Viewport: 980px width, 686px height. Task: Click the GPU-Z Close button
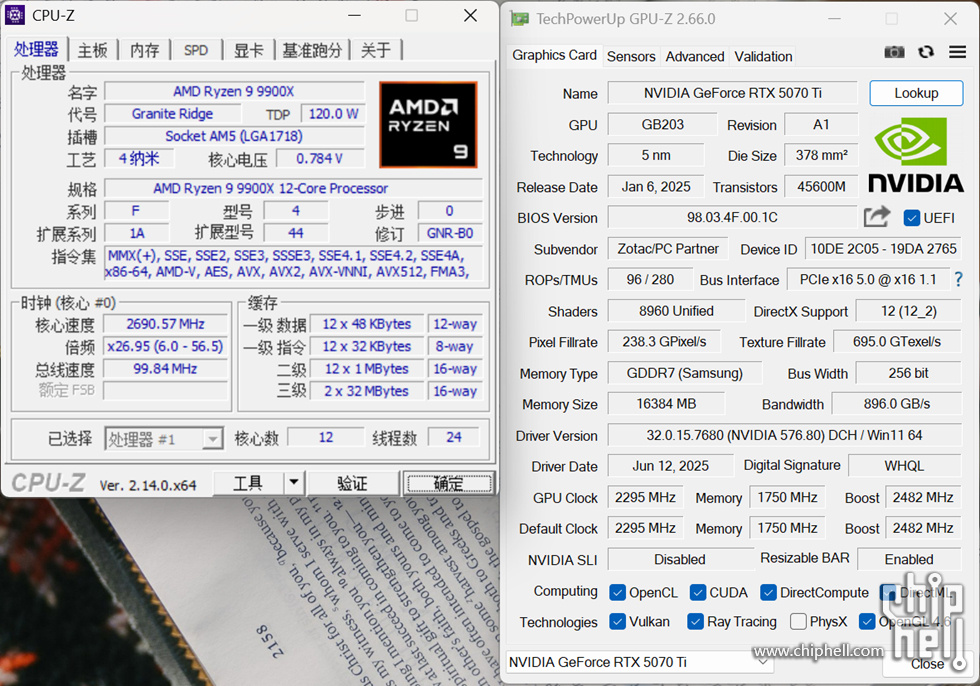928,664
